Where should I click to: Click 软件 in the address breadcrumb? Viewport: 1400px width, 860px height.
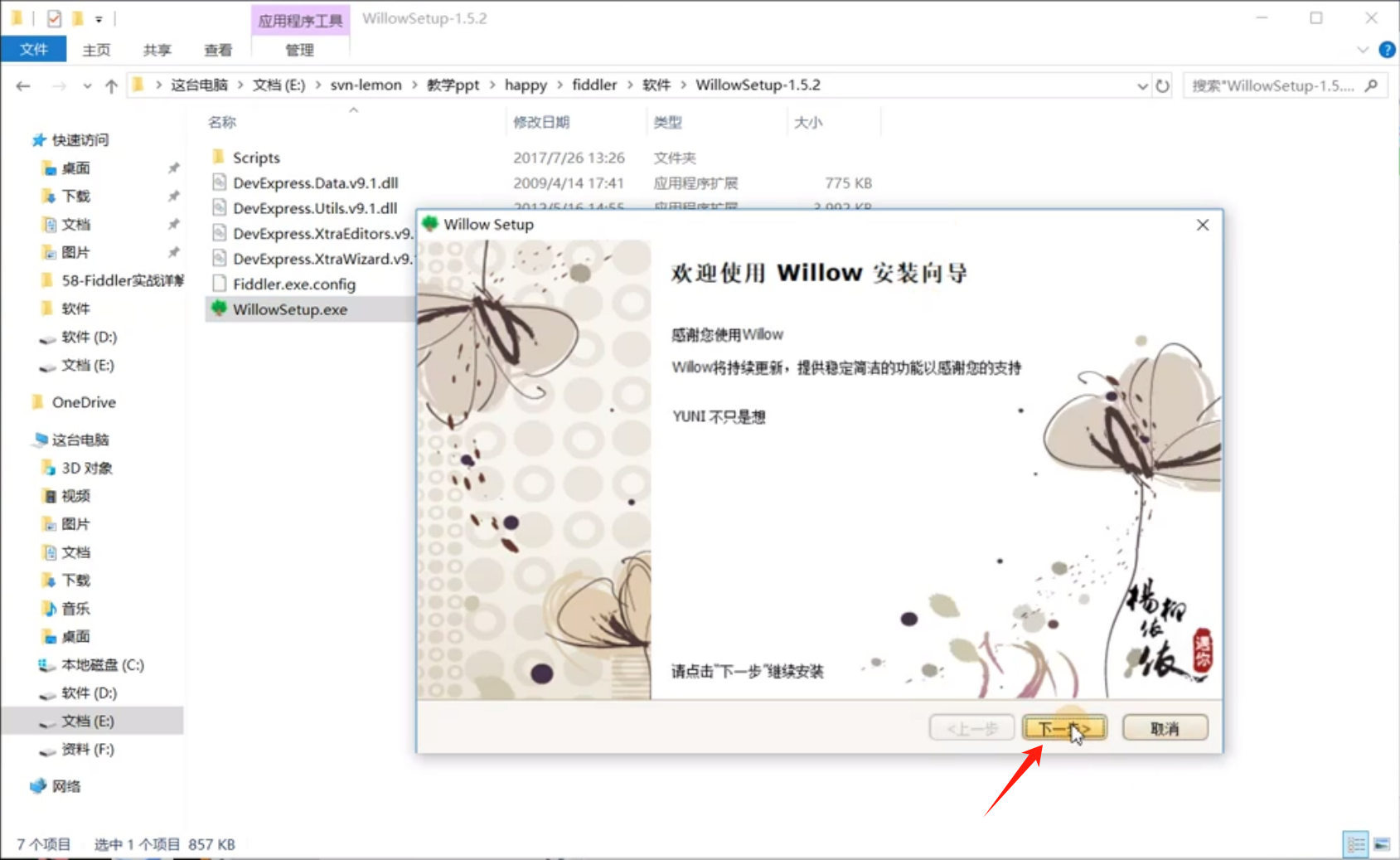pyautogui.click(x=656, y=85)
